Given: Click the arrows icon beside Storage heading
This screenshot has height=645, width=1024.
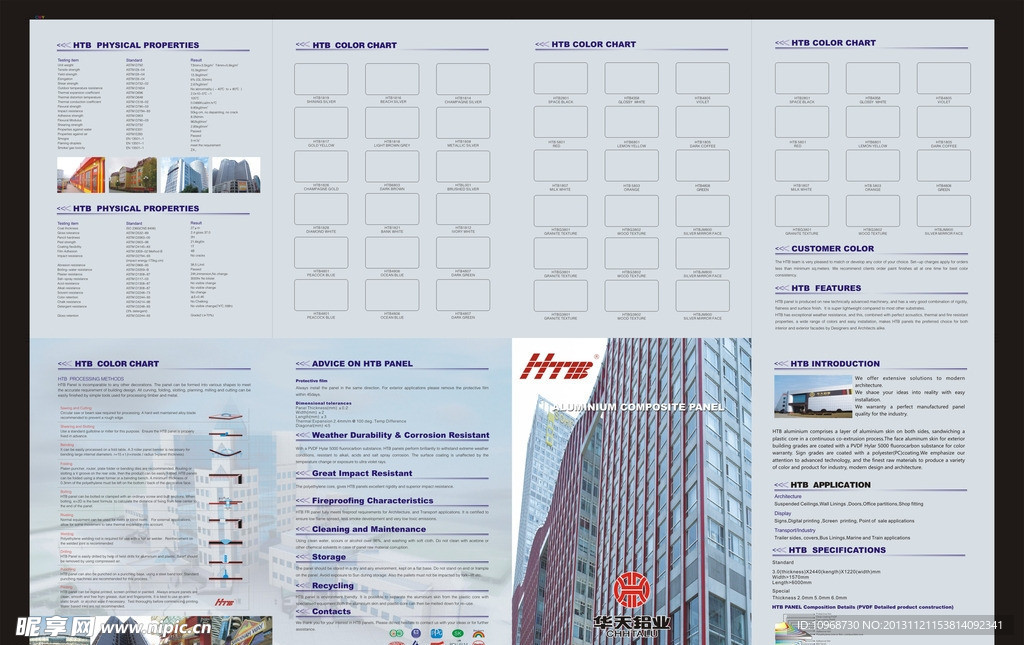Looking at the screenshot, I should click(x=302, y=557).
